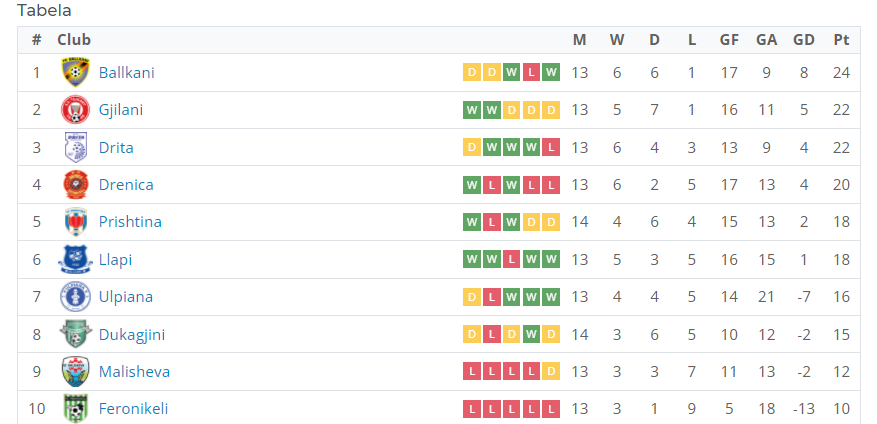The width and height of the screenshot is (877, 424).
Task: Click the Feronikeli club crest icon
Action: pos(76,409)
